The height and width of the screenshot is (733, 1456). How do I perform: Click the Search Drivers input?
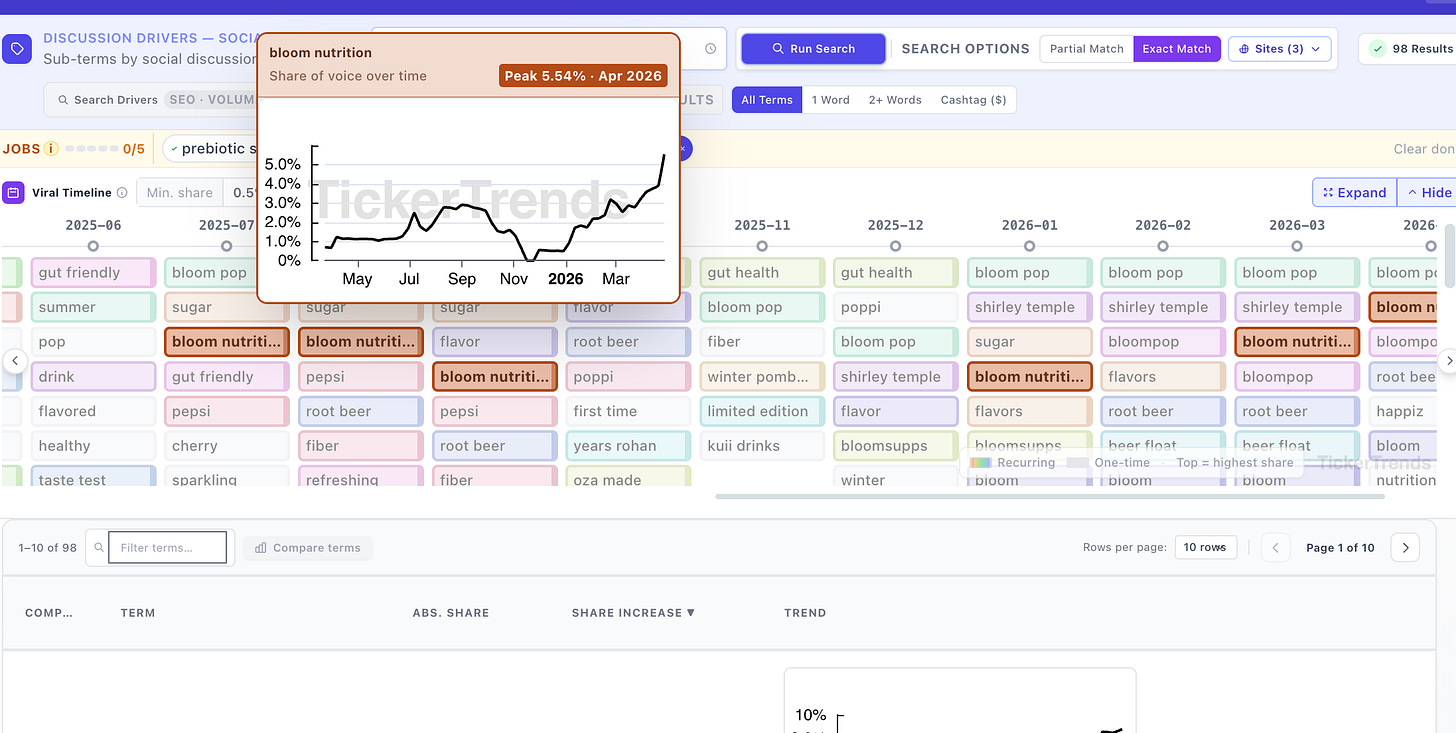click(x=150, y=100)
